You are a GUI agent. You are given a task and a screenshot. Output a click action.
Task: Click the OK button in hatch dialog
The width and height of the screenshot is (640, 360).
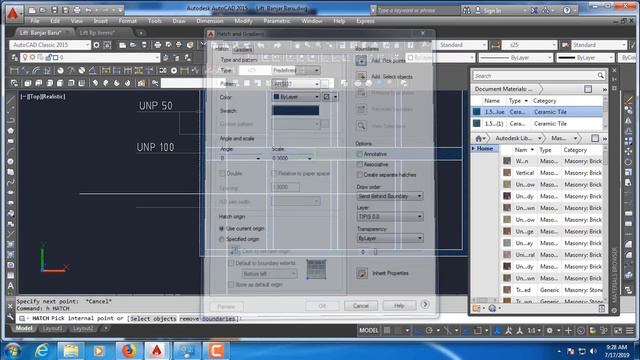(322, 306)
